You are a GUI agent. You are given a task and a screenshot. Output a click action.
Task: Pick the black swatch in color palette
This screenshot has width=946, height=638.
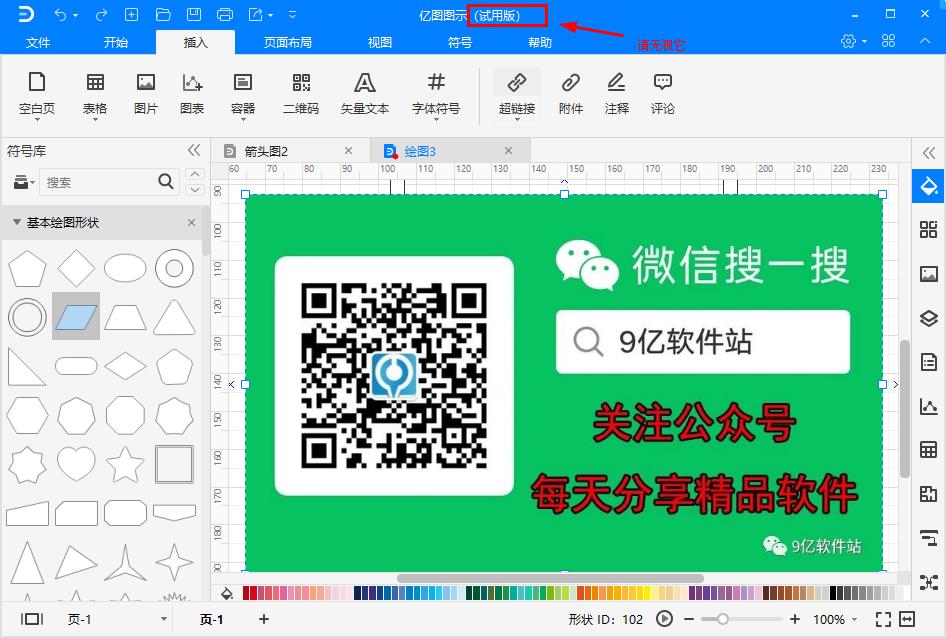tap(833, 593)
